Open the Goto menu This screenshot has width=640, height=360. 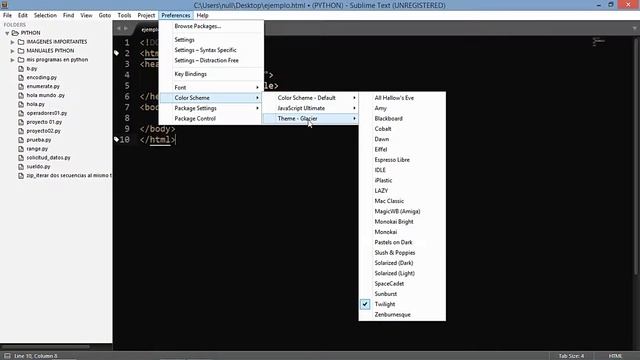coord(105,15)
